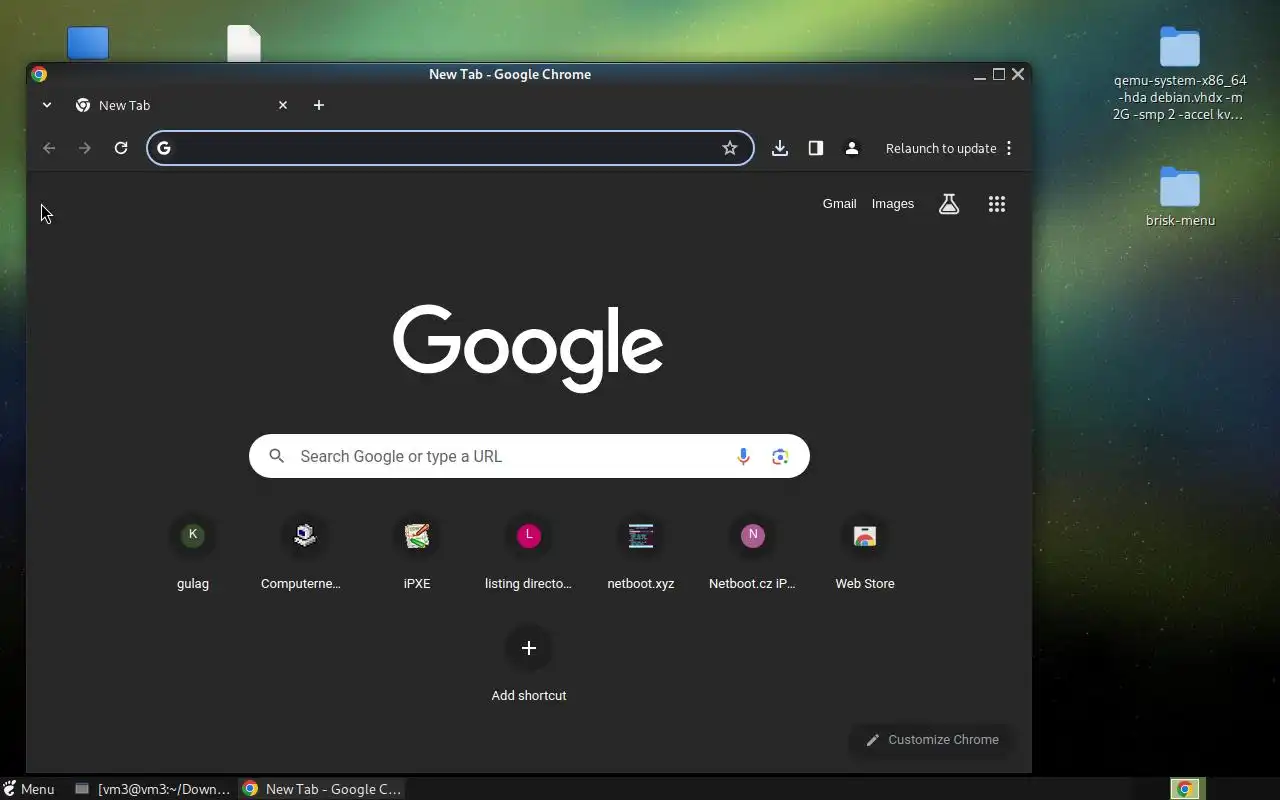Select New Tab - Google Chrome taskbar entry
The width and height of the screenshot is (1280, 800).
pos(322,789)
